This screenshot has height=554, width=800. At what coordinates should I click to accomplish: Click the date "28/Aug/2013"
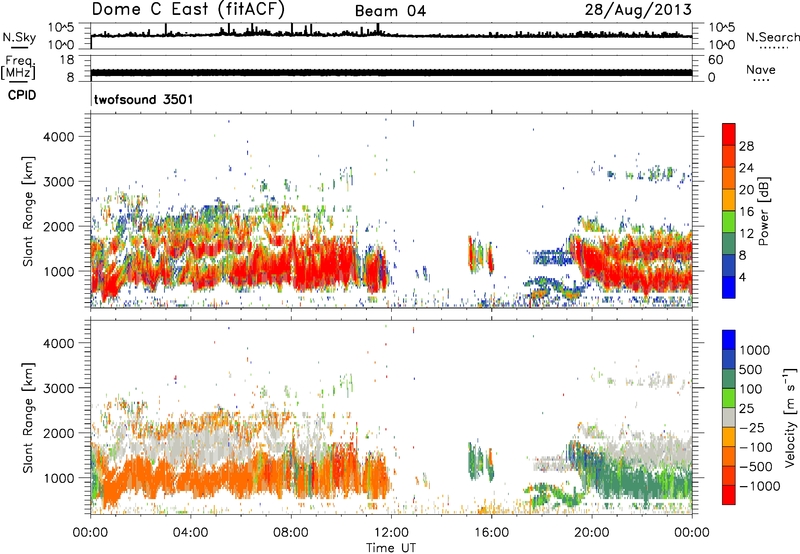click(638, 10)
